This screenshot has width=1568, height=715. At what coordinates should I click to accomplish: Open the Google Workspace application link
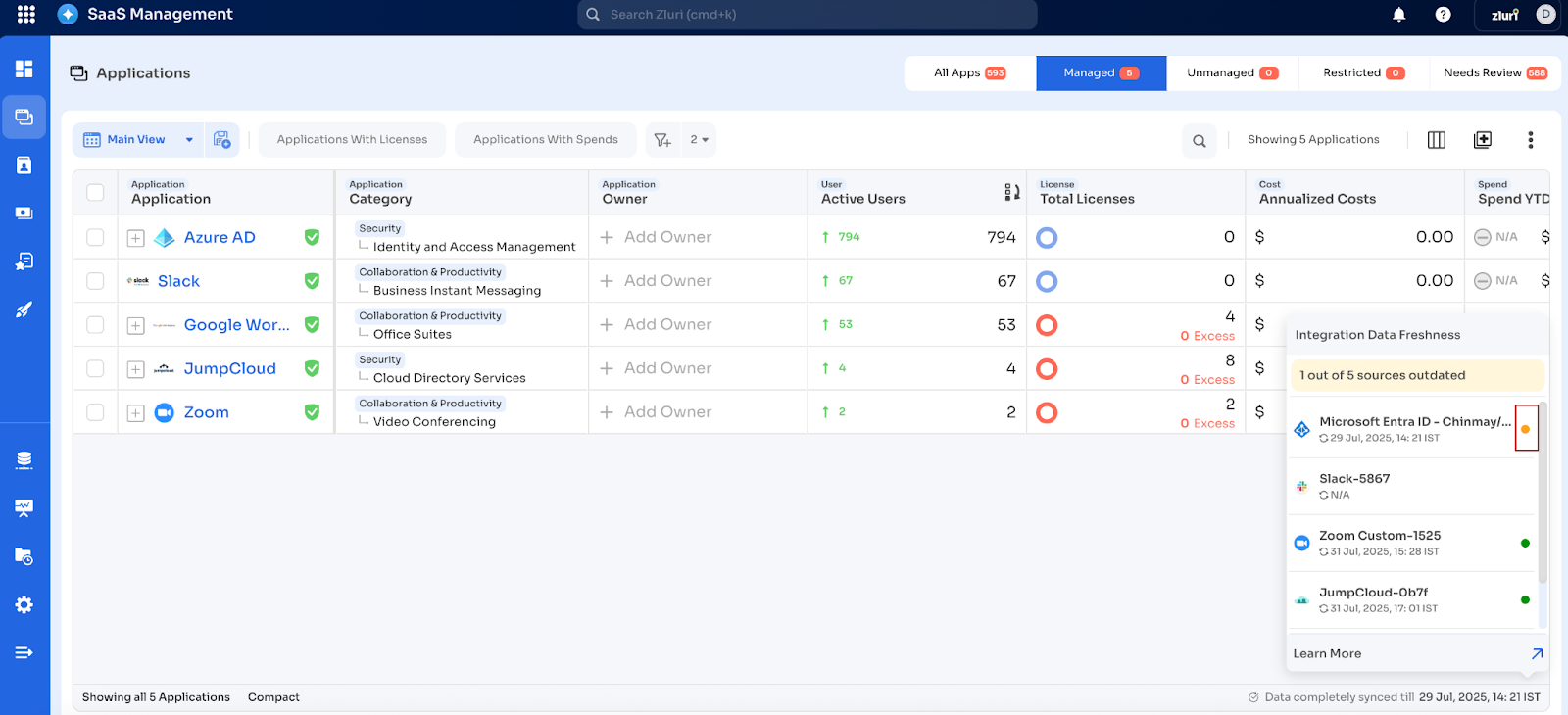click(237, 325)
